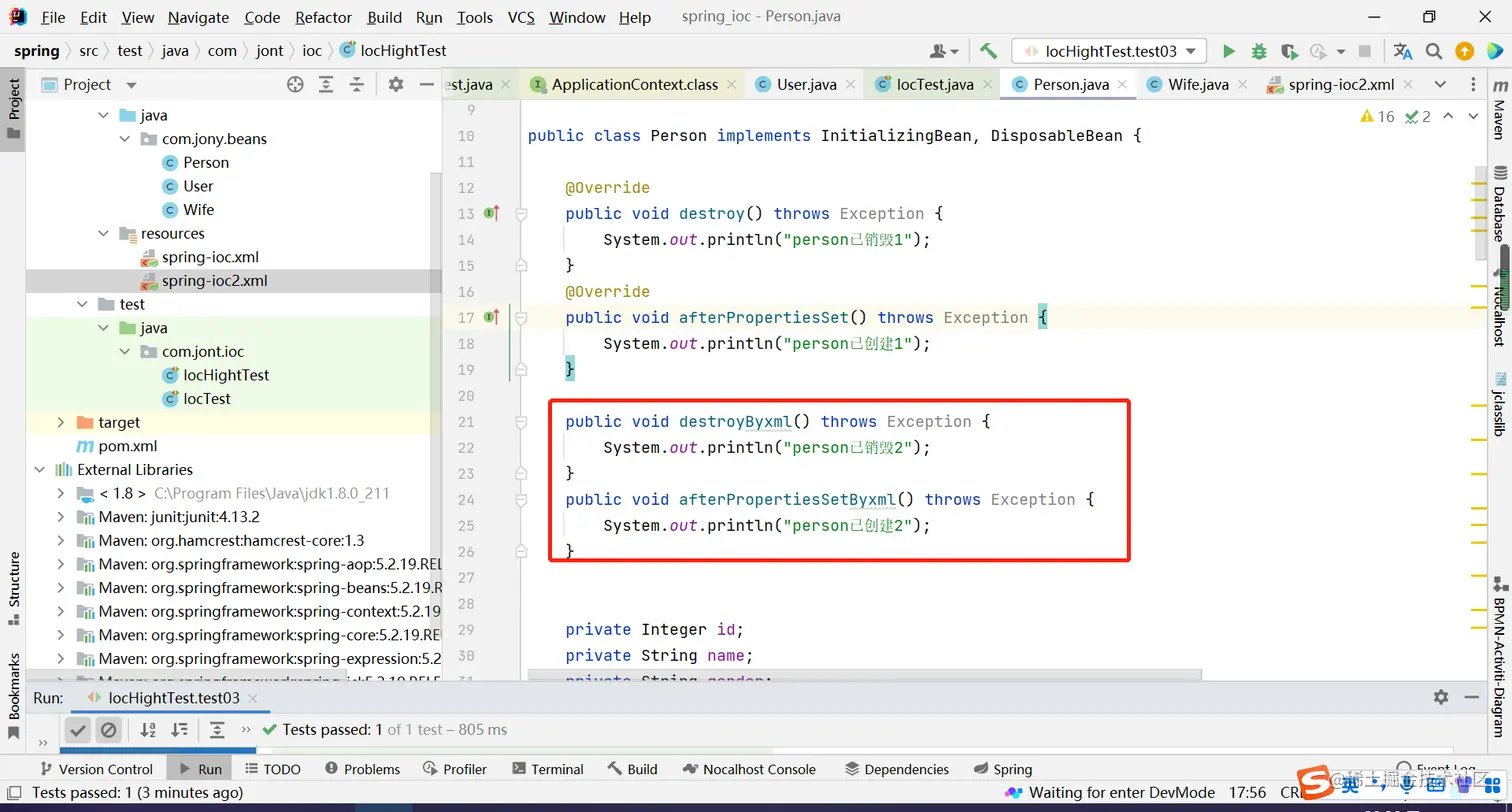
Task: Expand the target folder
Action: click(x=61, y=423)
